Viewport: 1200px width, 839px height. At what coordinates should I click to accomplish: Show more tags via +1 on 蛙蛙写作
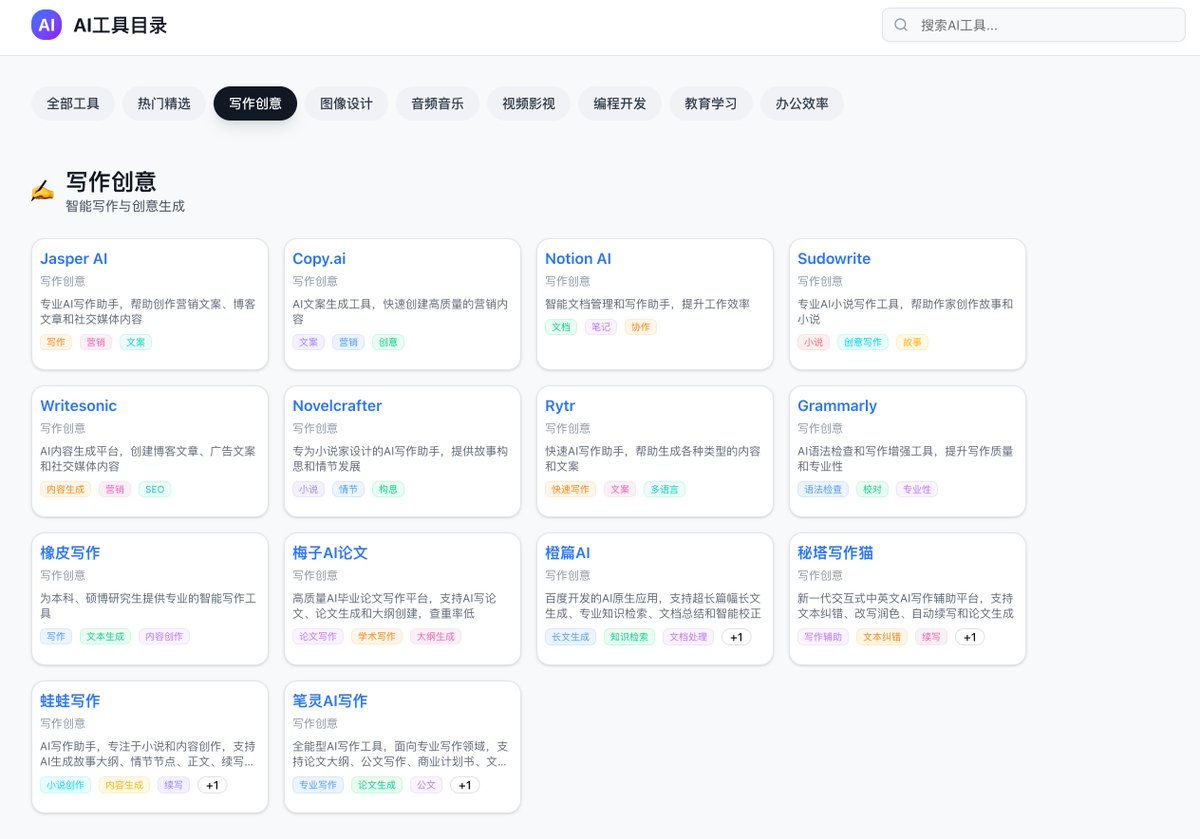pyautogui.click(x=212, y=785)
